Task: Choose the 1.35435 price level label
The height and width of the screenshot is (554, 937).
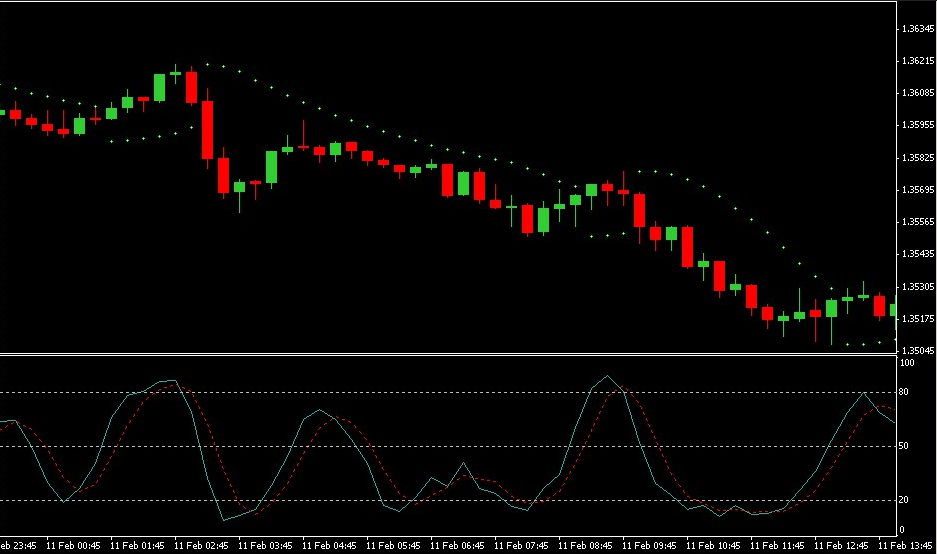Action: coord(918,254)
